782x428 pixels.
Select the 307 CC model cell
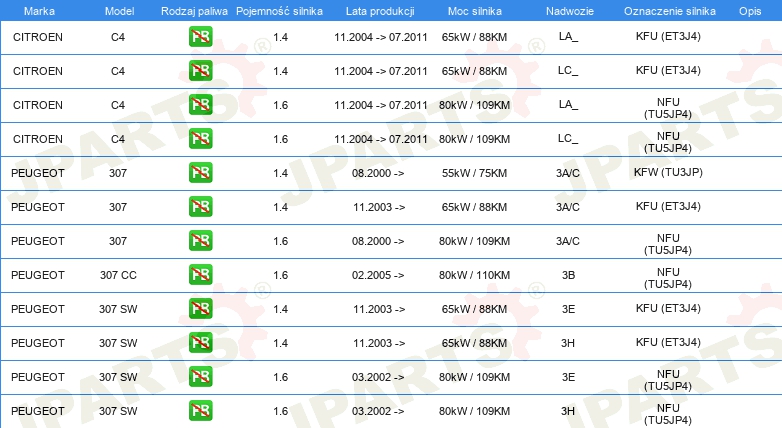(118, 275)
